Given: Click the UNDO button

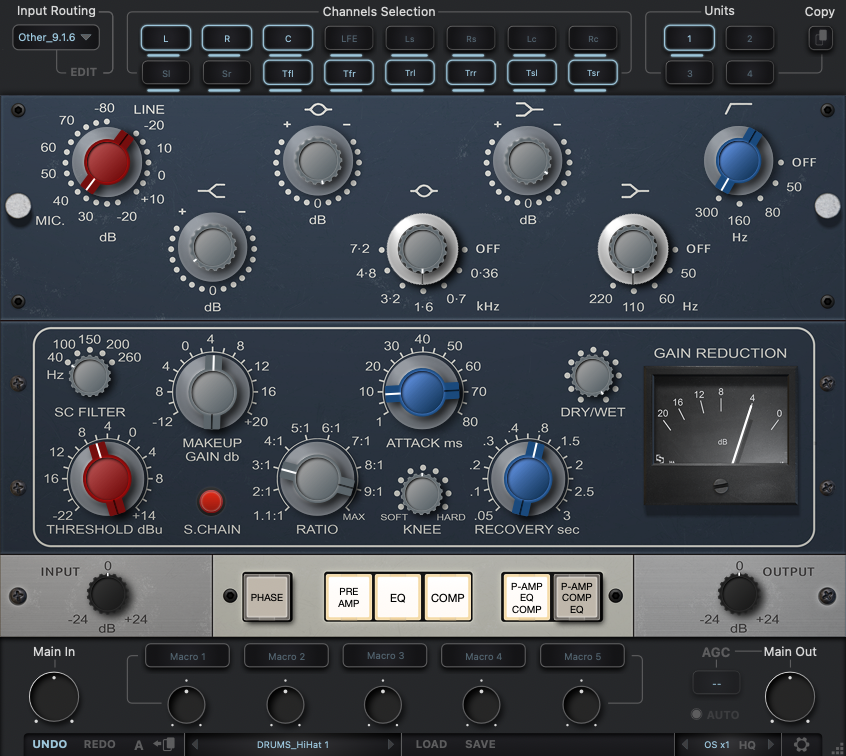Looking at the screenshot, I should 50,744.
